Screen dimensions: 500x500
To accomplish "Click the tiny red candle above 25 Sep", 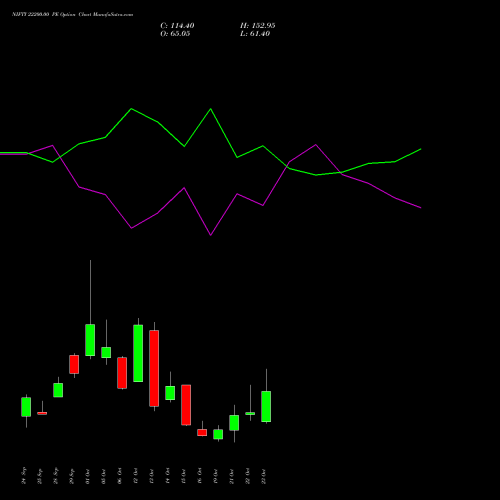I will click(x=42, y=413).
